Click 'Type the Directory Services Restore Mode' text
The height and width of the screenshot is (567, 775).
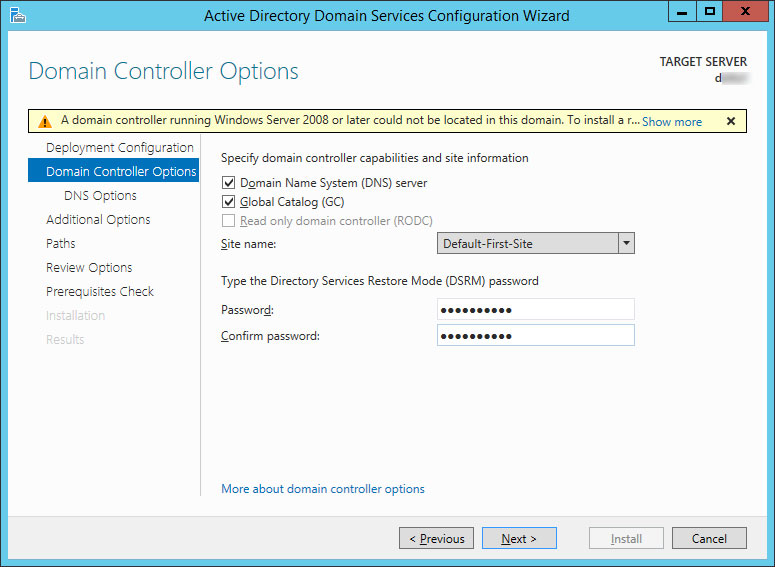(x=380, y=281)
